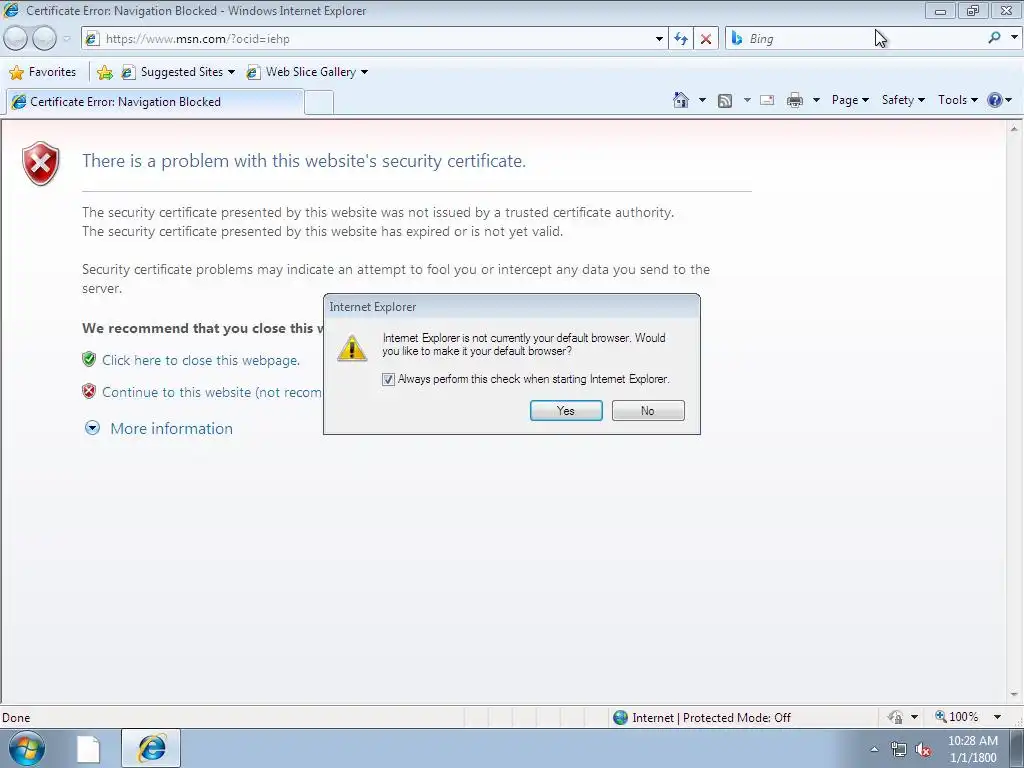The width and height of the screenshot is (1024, 768).
Task: Click the blank document taskbar icon
Action: point(88,748)
